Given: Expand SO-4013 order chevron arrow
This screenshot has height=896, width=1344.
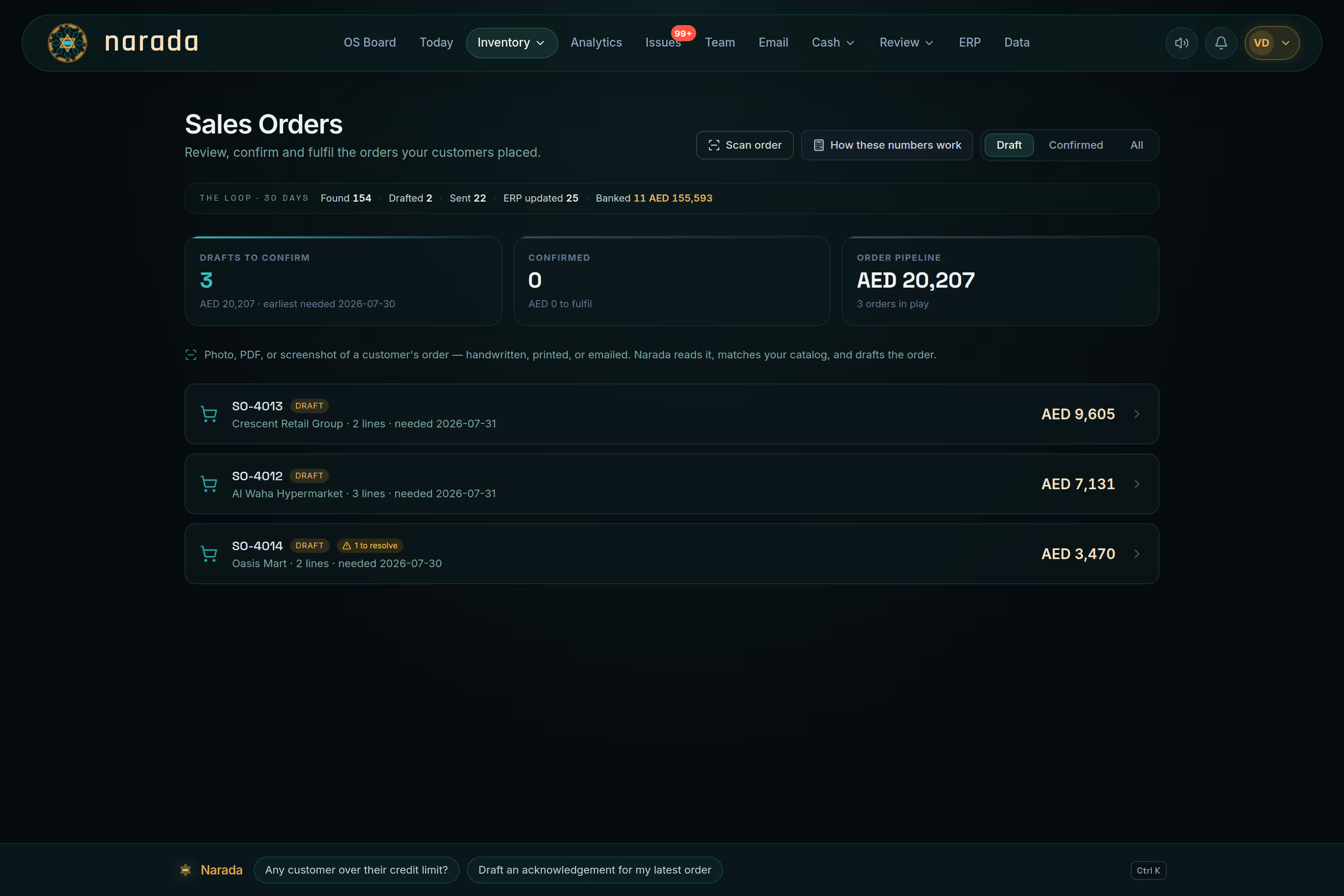Looking at the screenshot, I should 1137,414.
